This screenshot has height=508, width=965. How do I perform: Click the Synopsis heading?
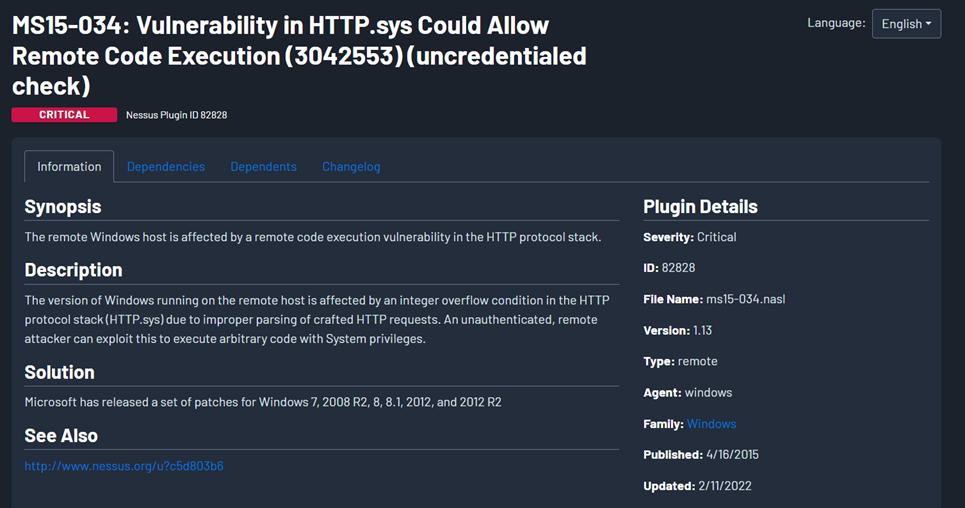click(63, 206)
